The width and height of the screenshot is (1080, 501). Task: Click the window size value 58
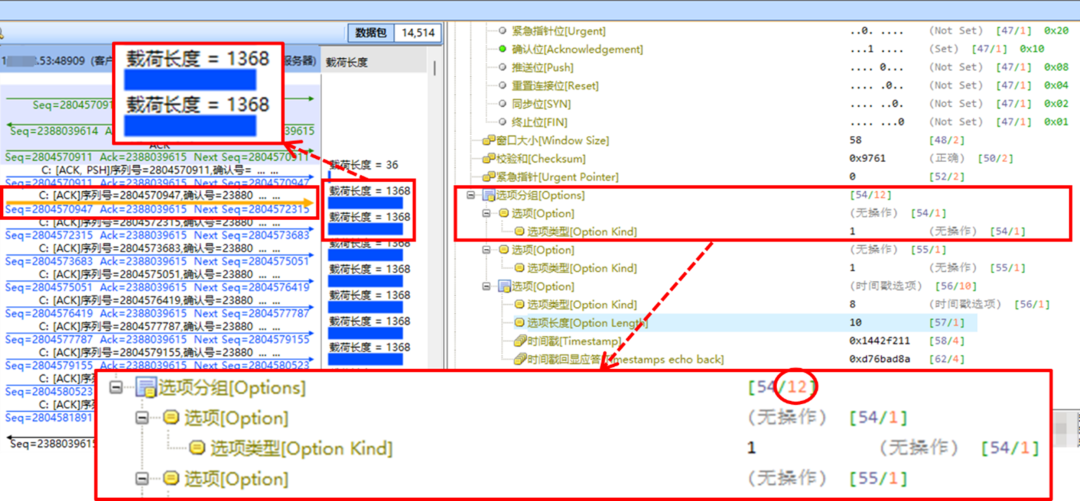[x=855, y=141]
